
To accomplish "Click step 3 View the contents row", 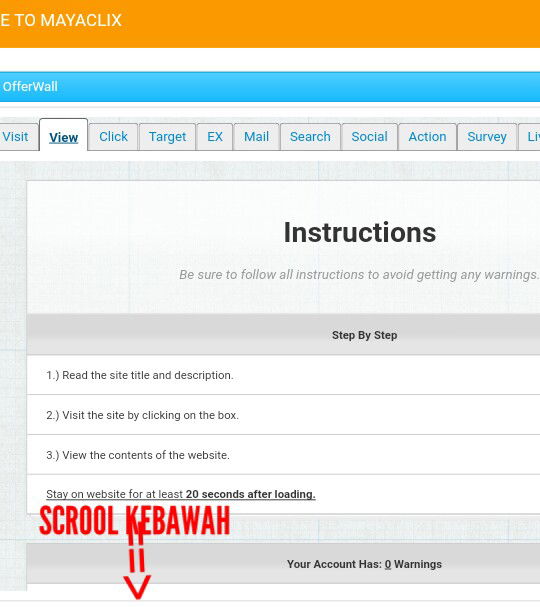I will [x=283, y=455].
